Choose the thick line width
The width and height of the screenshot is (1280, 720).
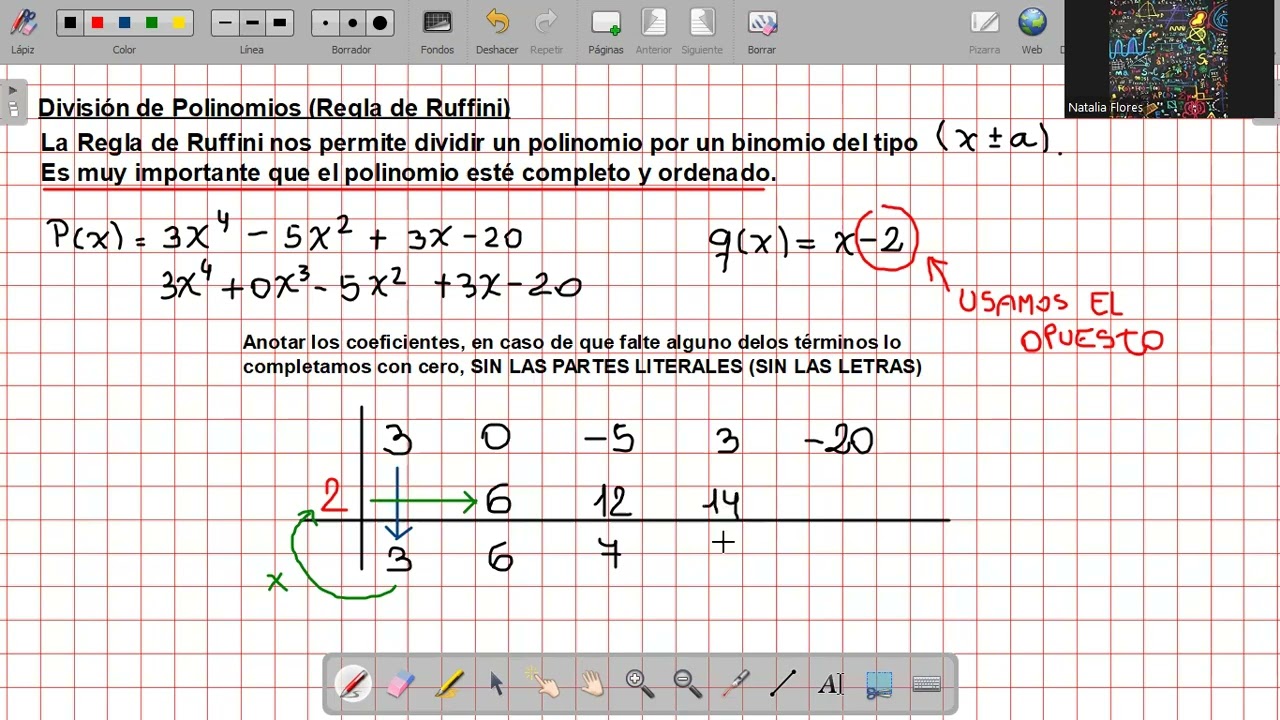click(x=280, y=23)
